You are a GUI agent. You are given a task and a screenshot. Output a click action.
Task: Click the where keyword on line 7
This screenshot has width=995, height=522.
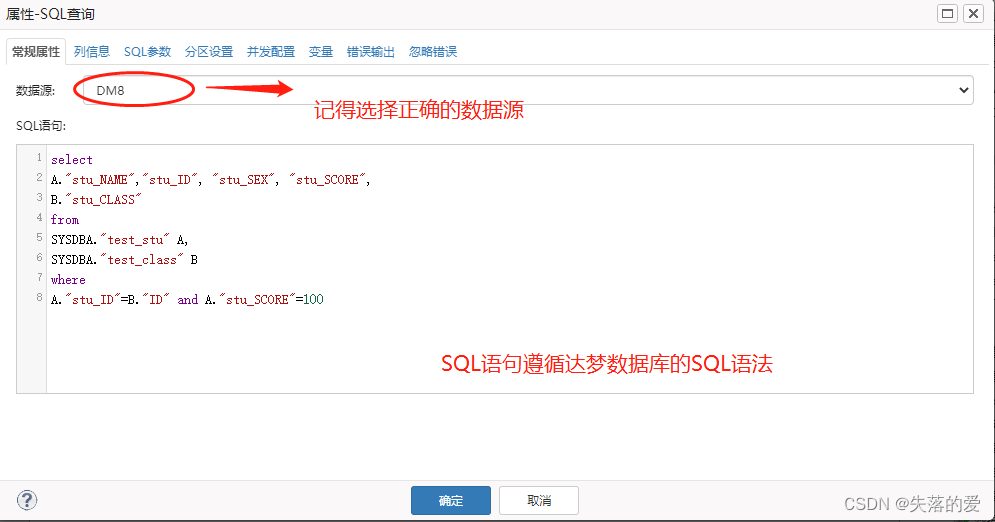[68, 280]
